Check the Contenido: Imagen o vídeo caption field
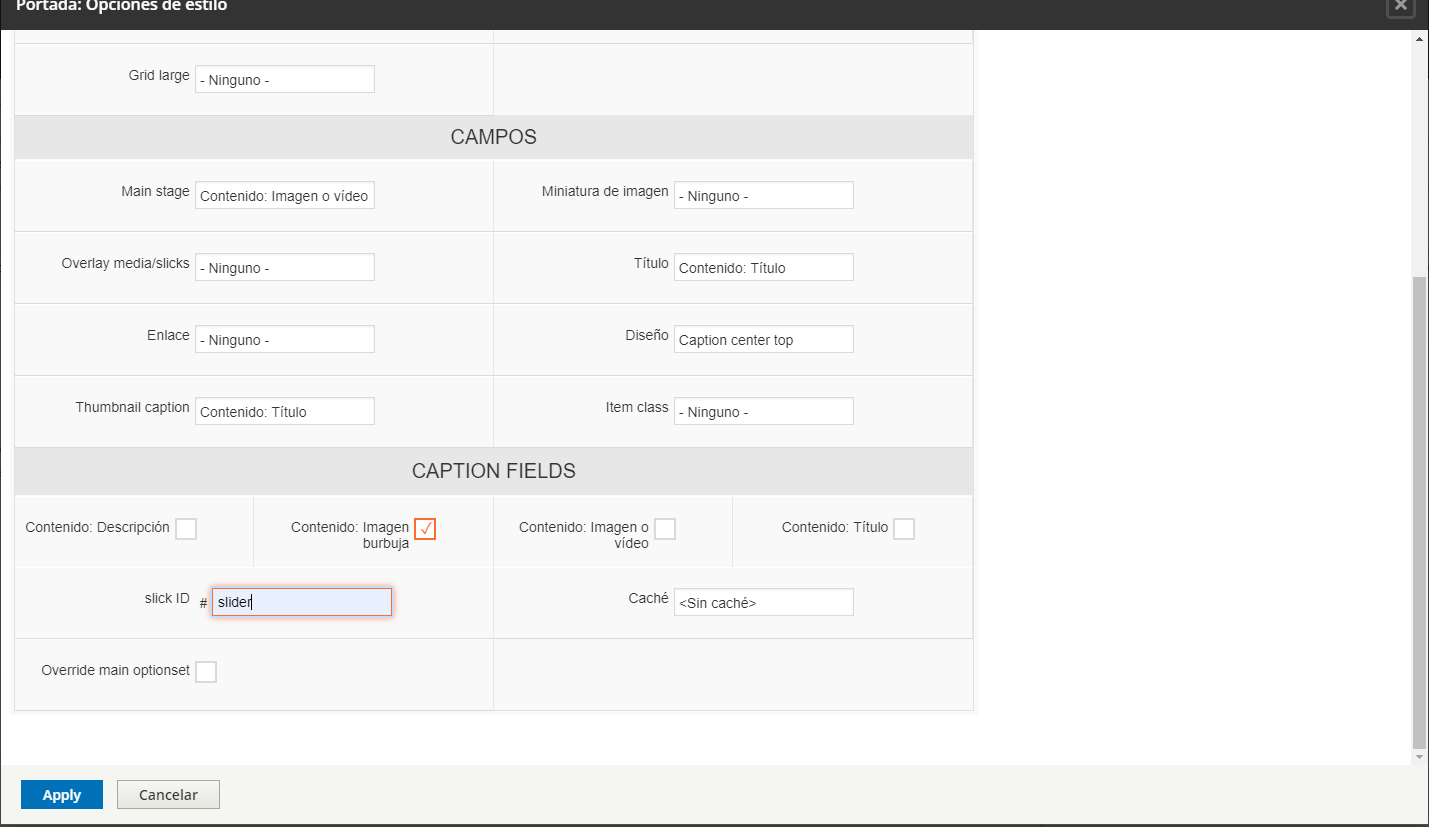Viewport: 1429px width, 827px height. tap(664, 528)
